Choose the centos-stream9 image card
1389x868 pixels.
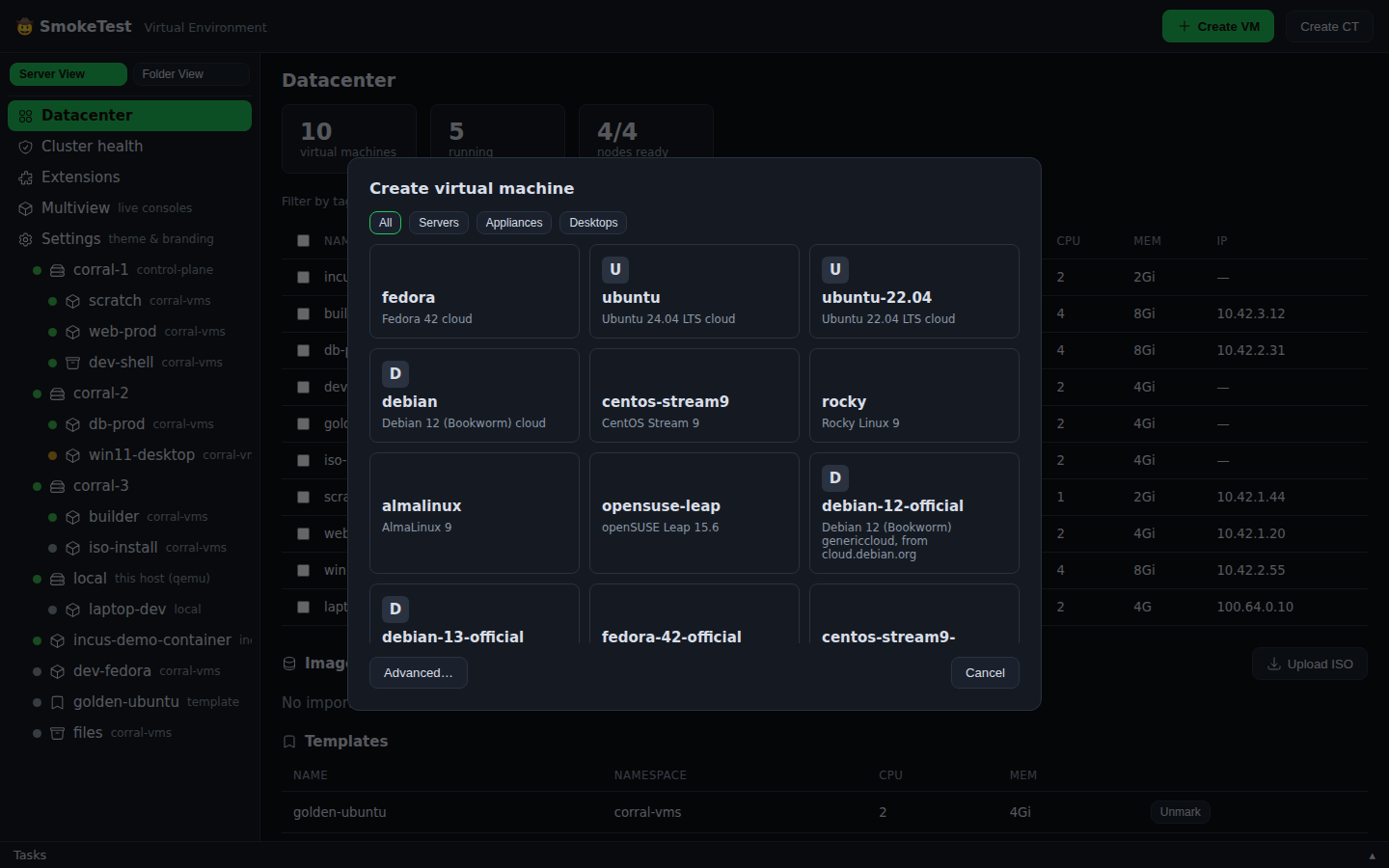694,395
